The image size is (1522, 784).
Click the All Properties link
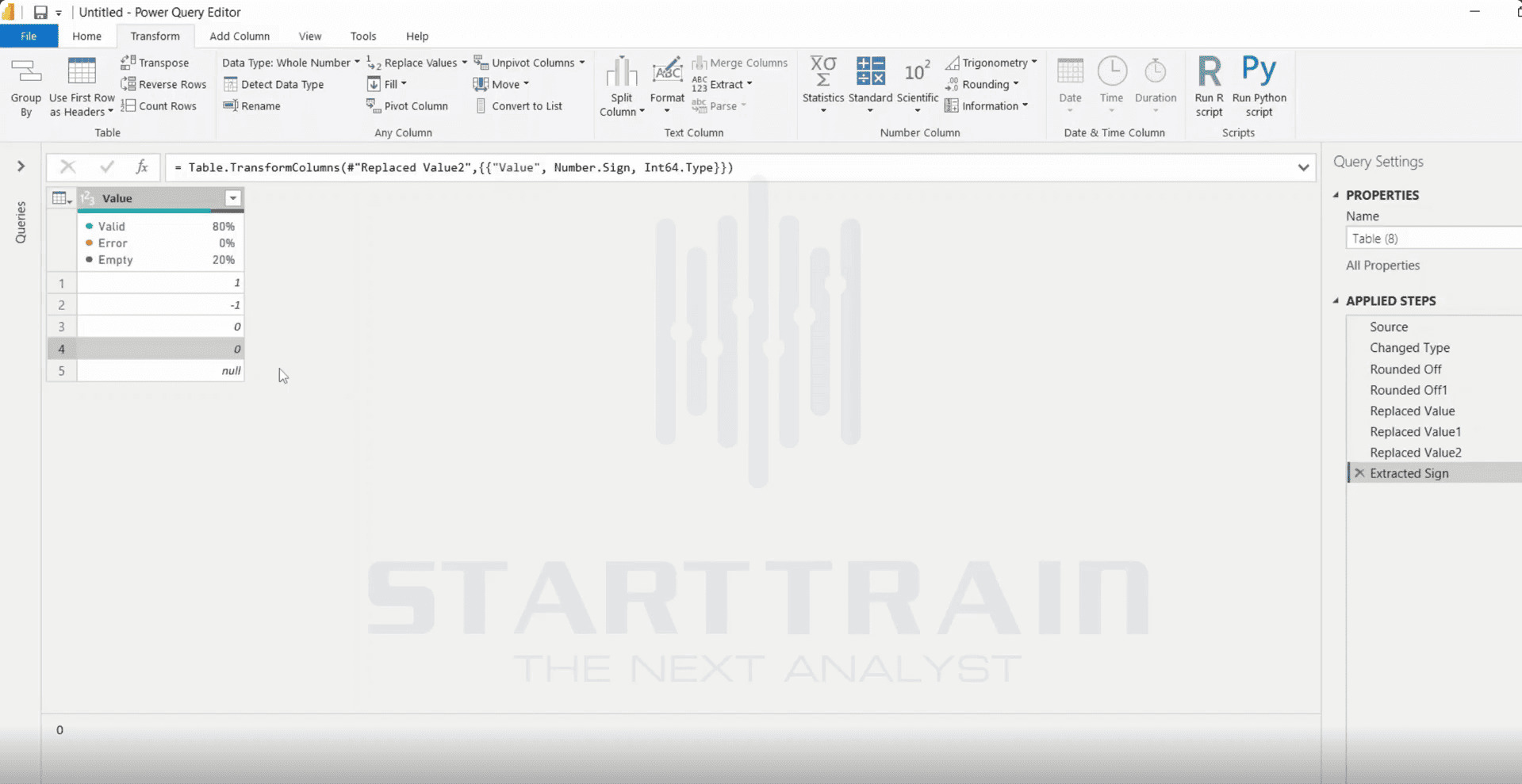point(1382,266)
